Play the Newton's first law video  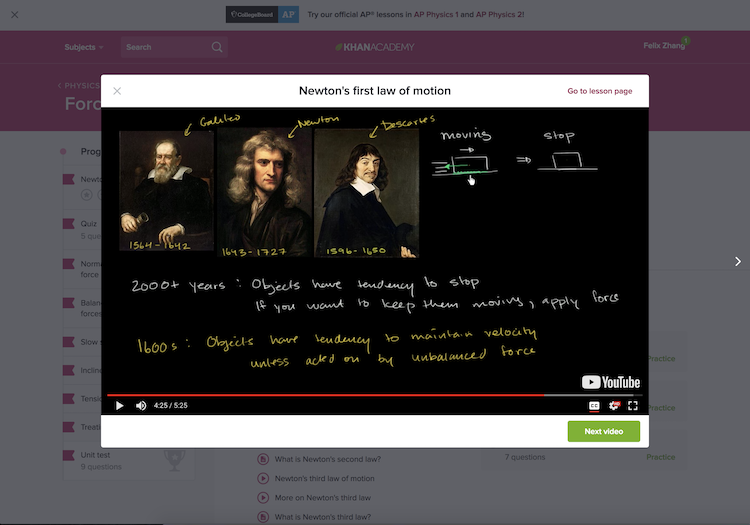(120, 406)
